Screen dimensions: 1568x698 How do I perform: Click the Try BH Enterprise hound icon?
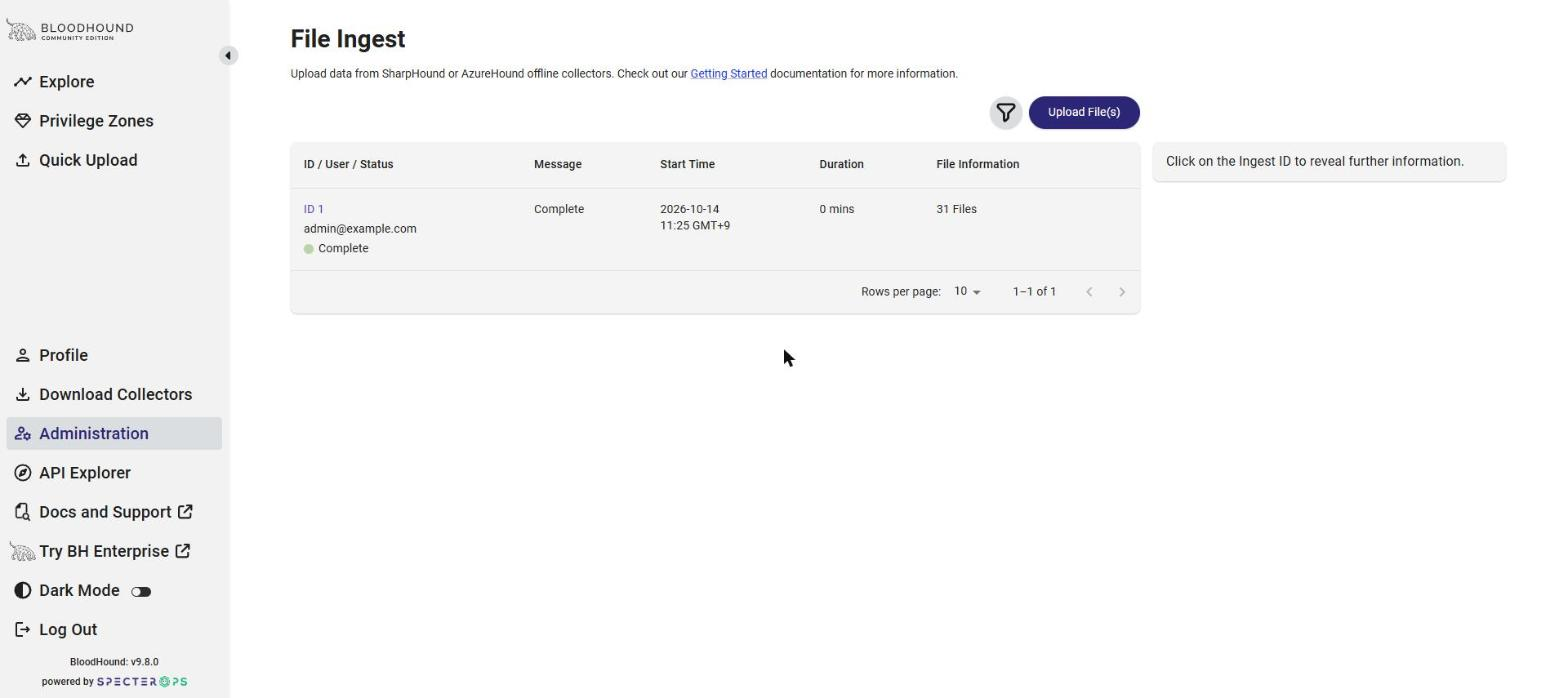click(x=22, y=551)
